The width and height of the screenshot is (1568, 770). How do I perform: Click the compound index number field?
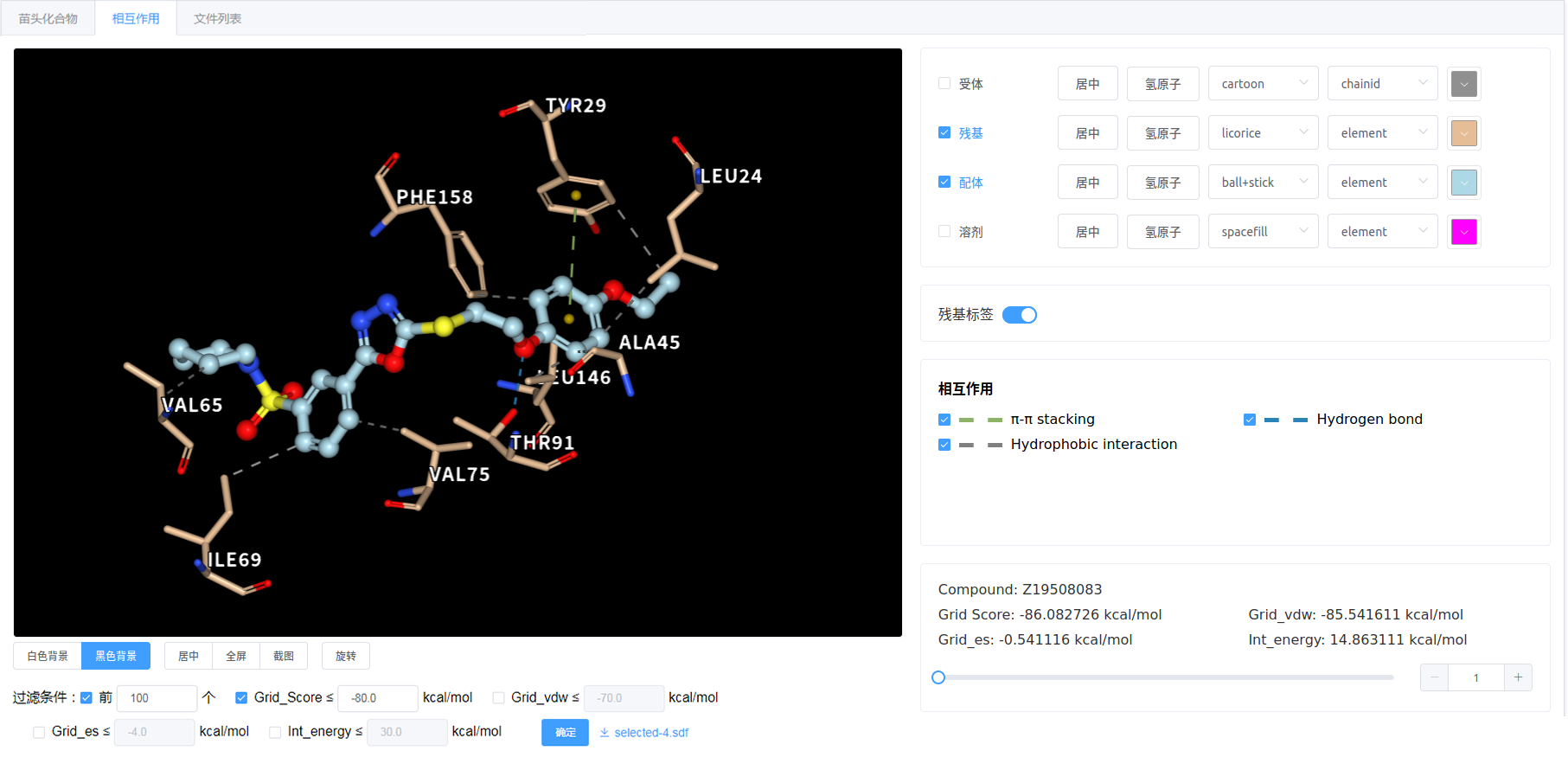point(1476,677)
